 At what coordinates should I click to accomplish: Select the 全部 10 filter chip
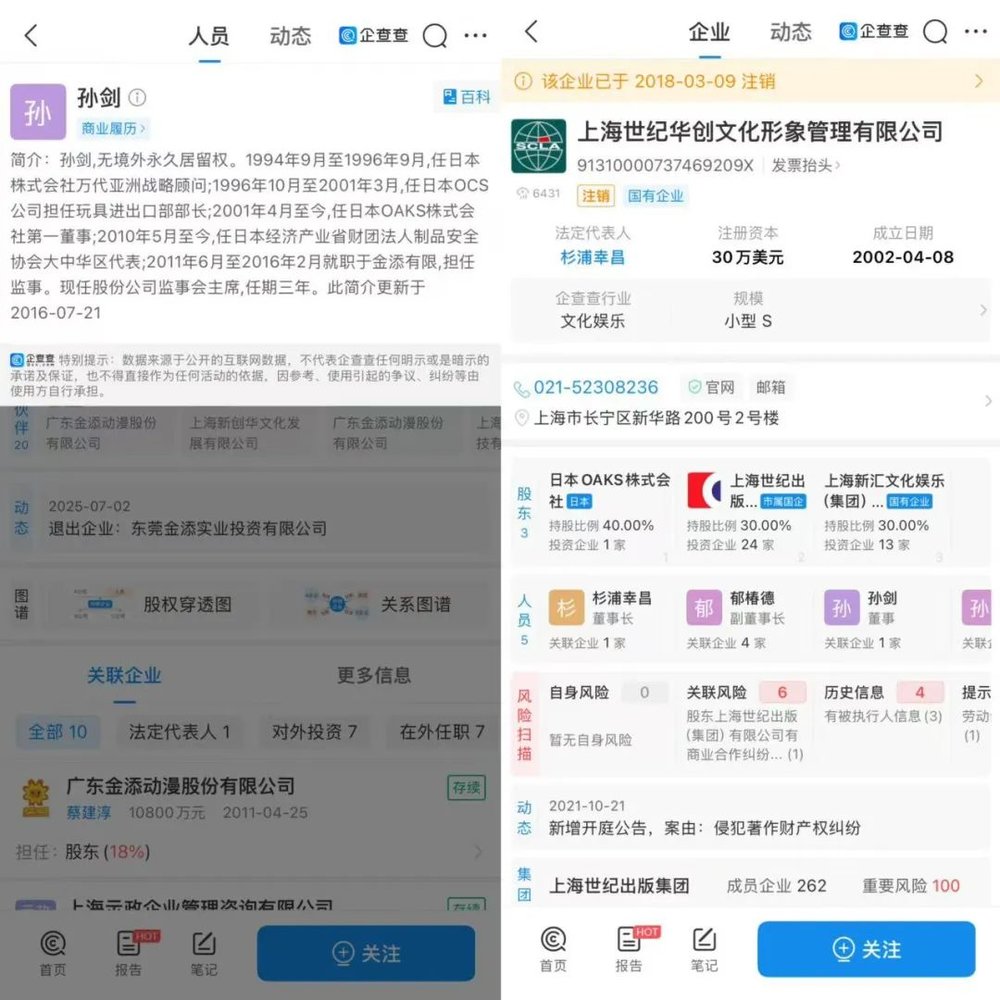click(x=57, y=732)
